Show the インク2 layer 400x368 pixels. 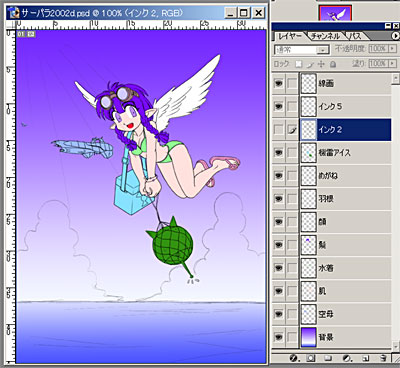click(x=278, y=130)
